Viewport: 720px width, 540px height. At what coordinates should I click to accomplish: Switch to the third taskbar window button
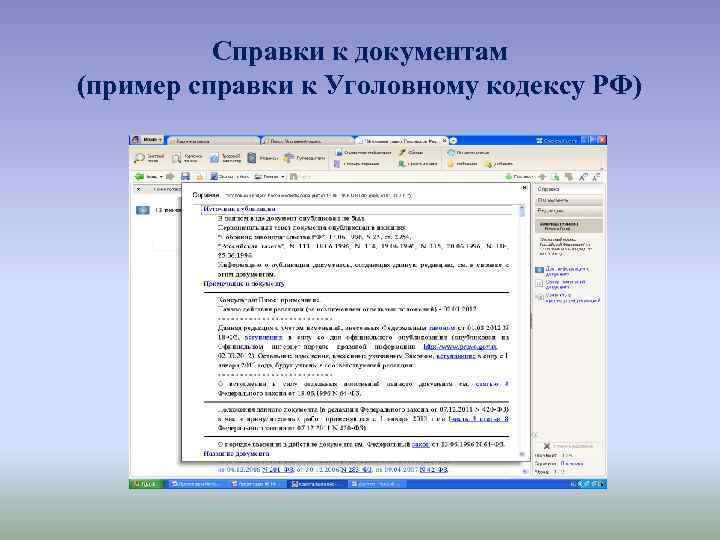coord(316,484)
